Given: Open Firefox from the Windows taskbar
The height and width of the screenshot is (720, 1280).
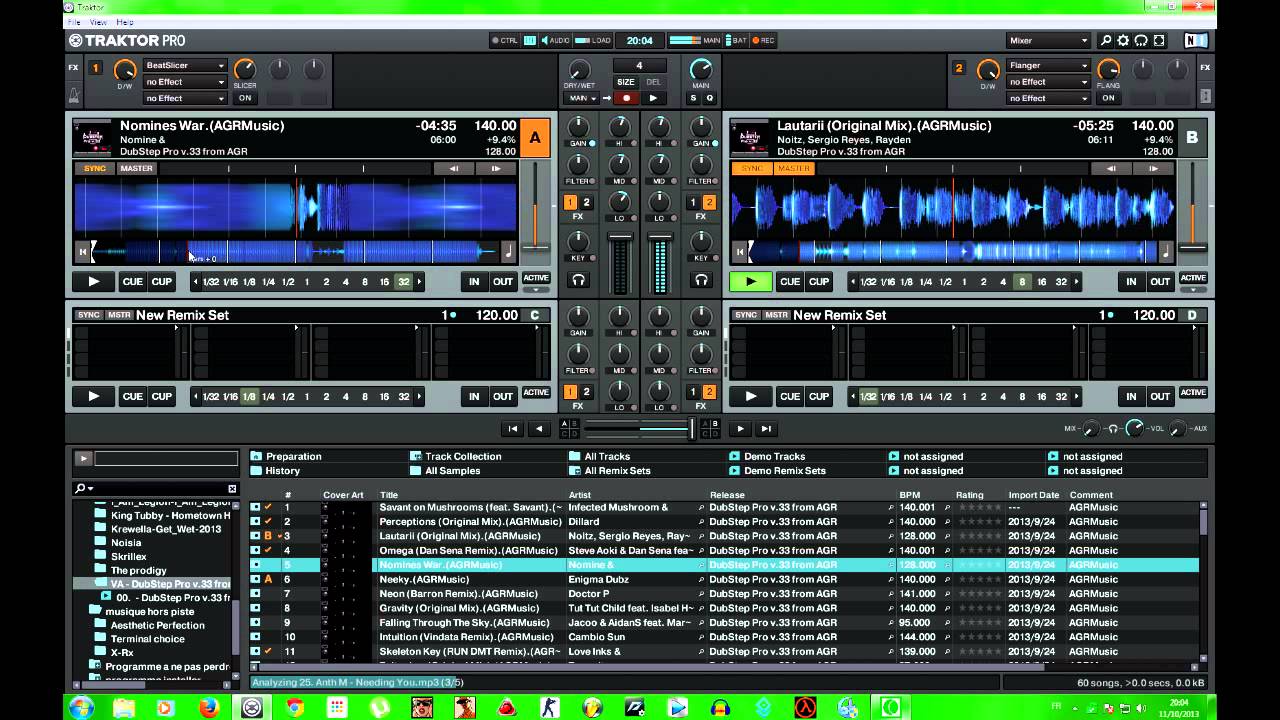Looking at the screenshot, I should [x=209, y=707].
